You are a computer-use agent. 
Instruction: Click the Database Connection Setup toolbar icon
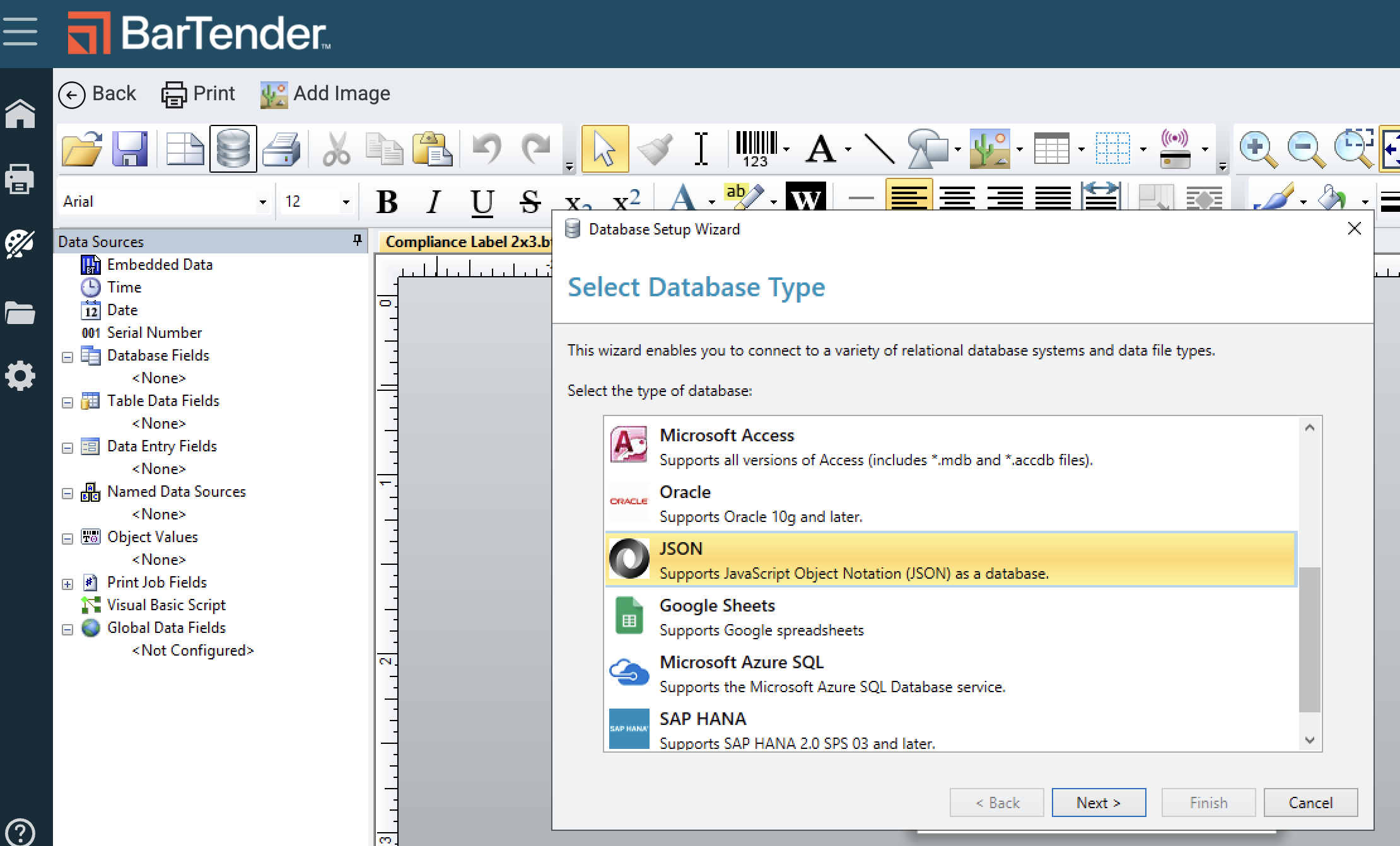[x=233, y=149]
